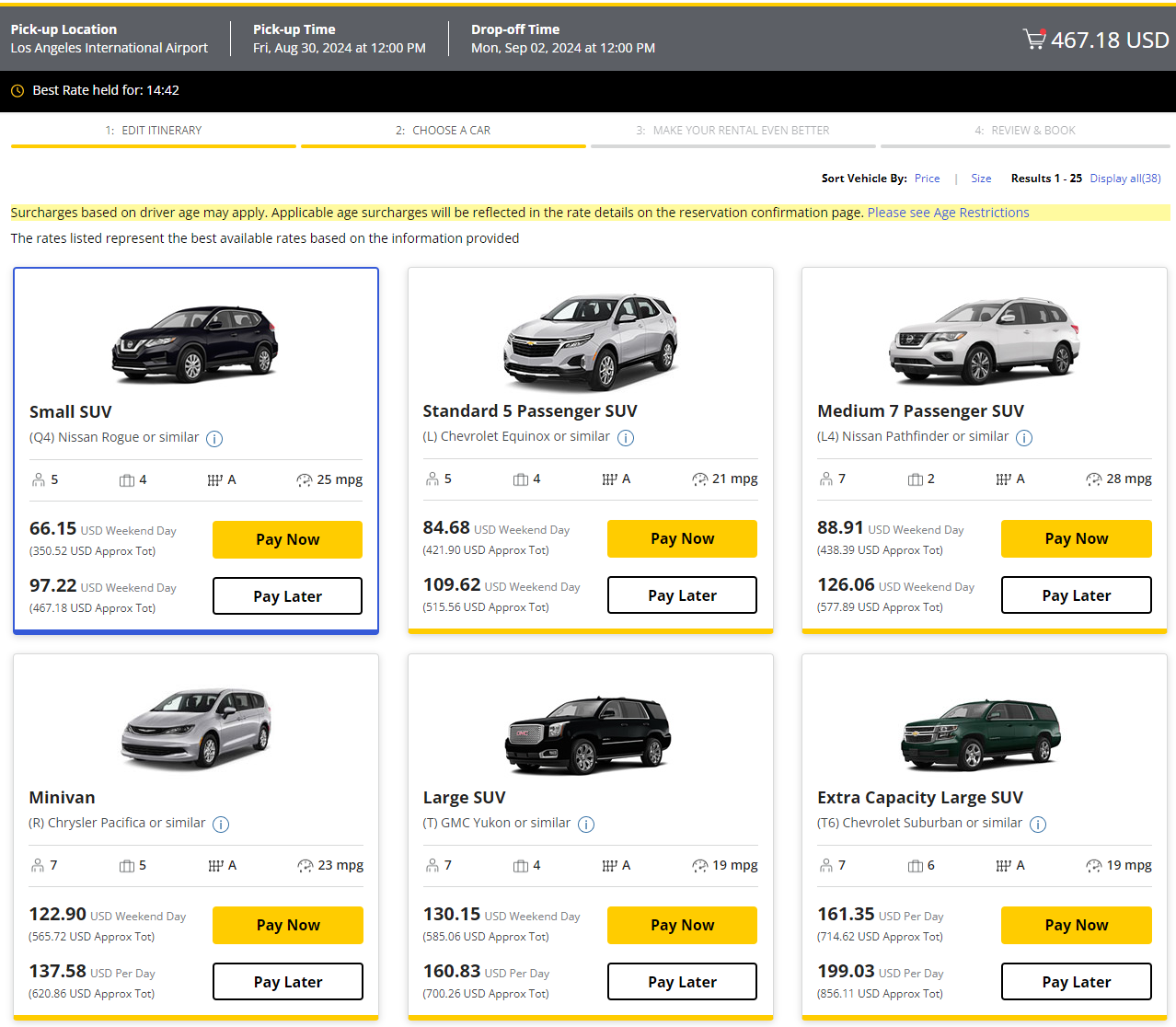Pay Later for the Large SUV
Image resolution: width=1176 pixels, height=1027 pixels.
click(x=682, y=982)
